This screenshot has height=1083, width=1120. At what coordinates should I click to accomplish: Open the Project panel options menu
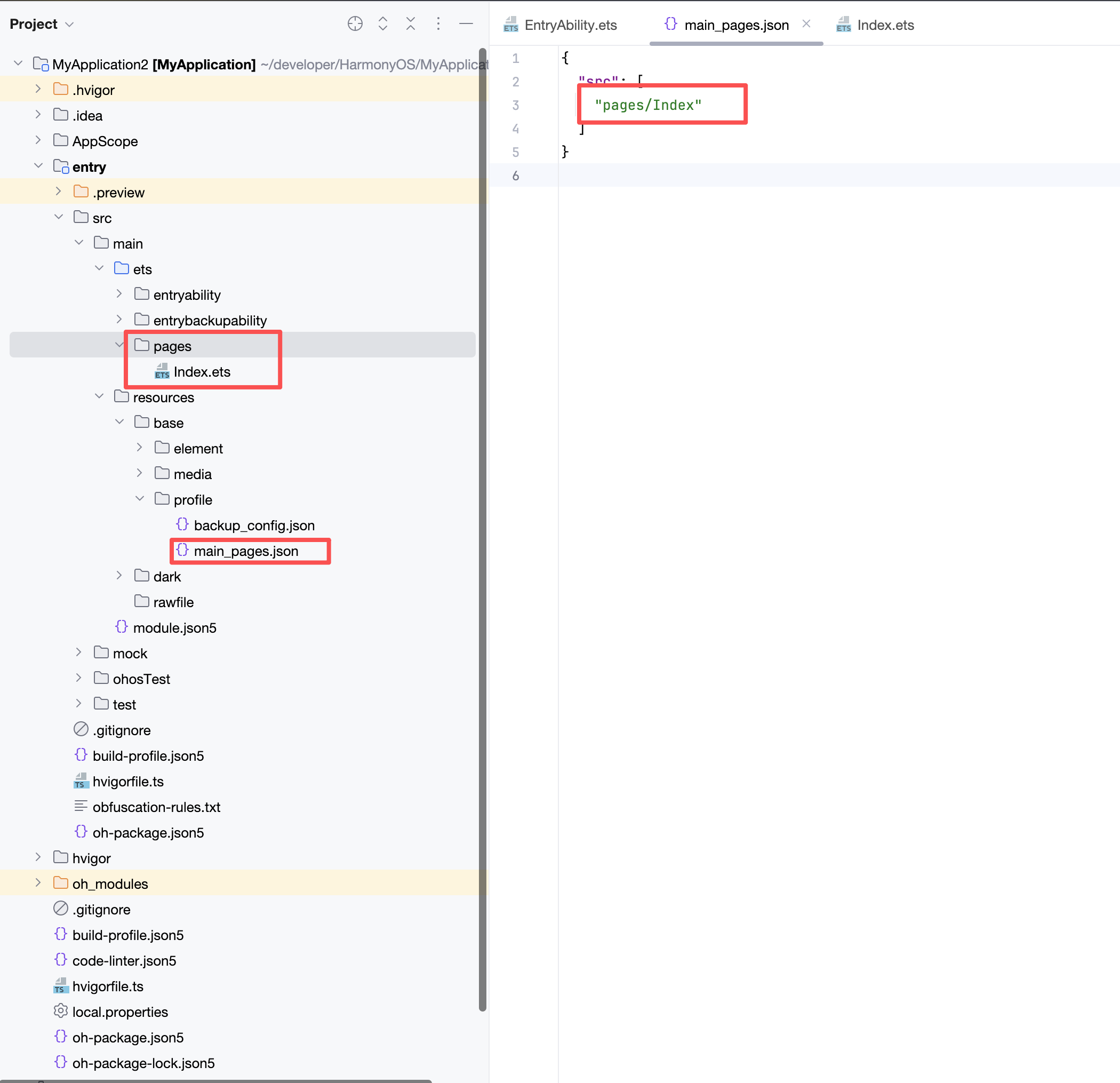point(438,23)
